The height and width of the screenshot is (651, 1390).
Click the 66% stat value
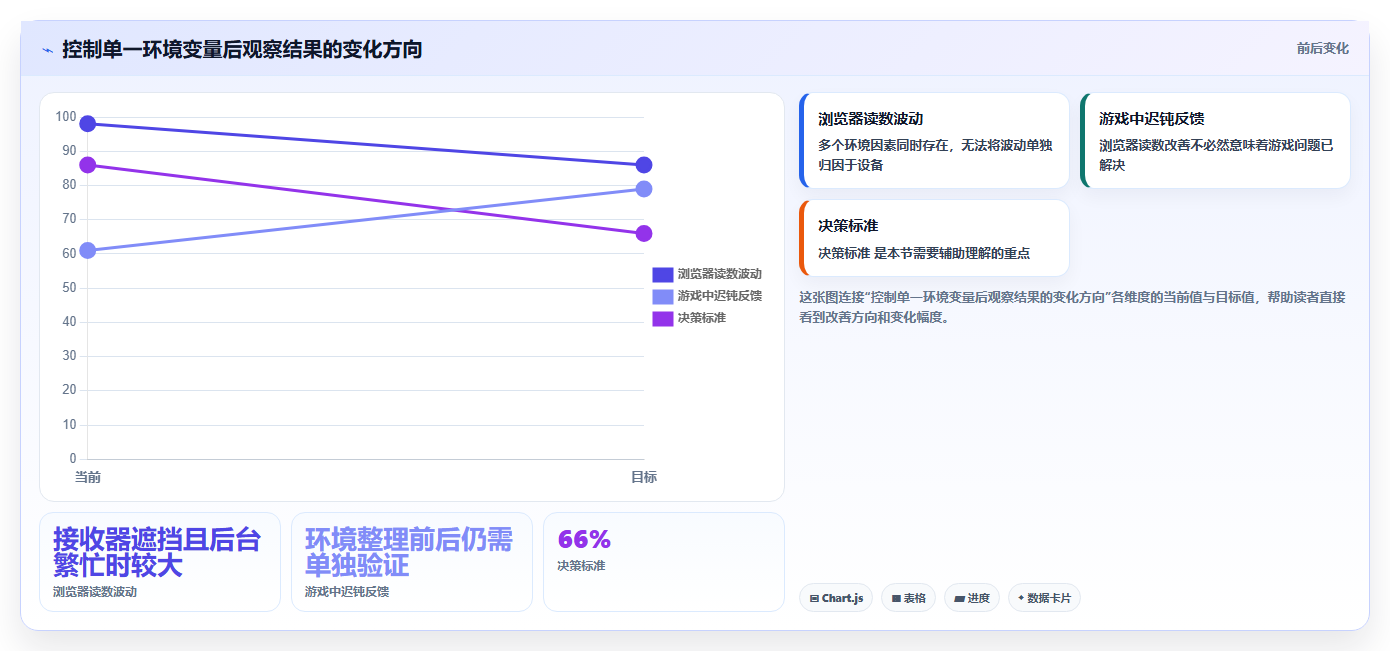click(x=584, y=539)
